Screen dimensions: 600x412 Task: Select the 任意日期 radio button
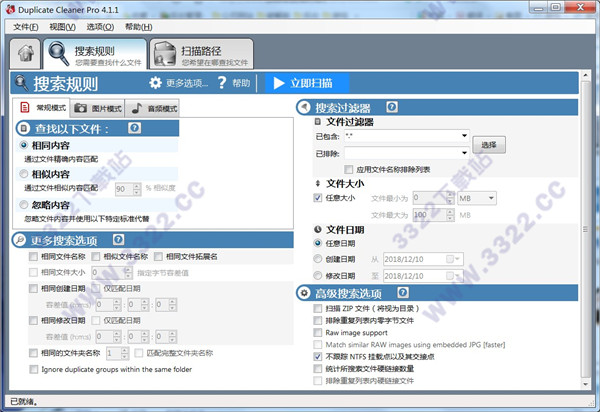pos(318,243)
